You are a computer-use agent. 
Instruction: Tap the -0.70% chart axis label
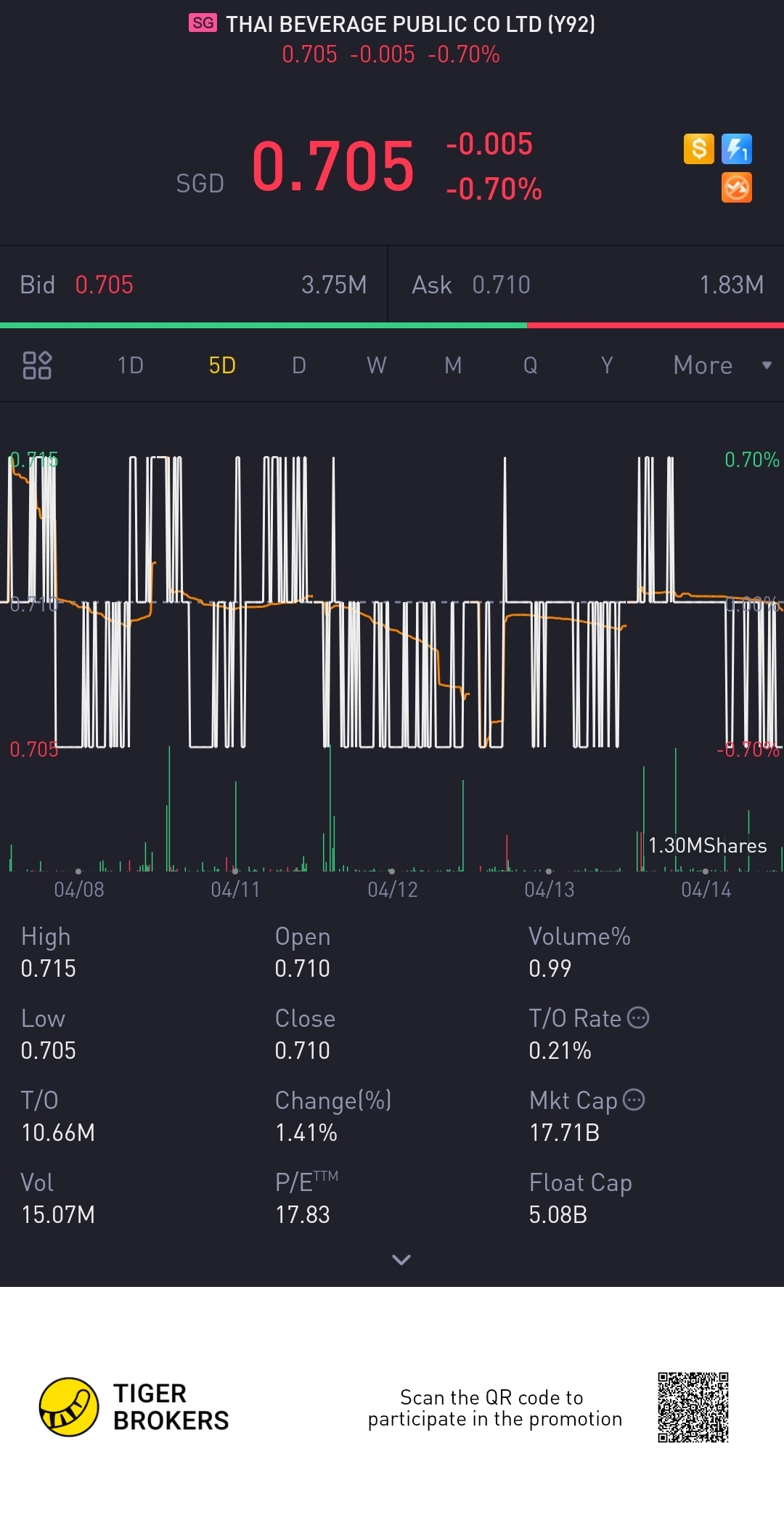(x=748, y=749)
